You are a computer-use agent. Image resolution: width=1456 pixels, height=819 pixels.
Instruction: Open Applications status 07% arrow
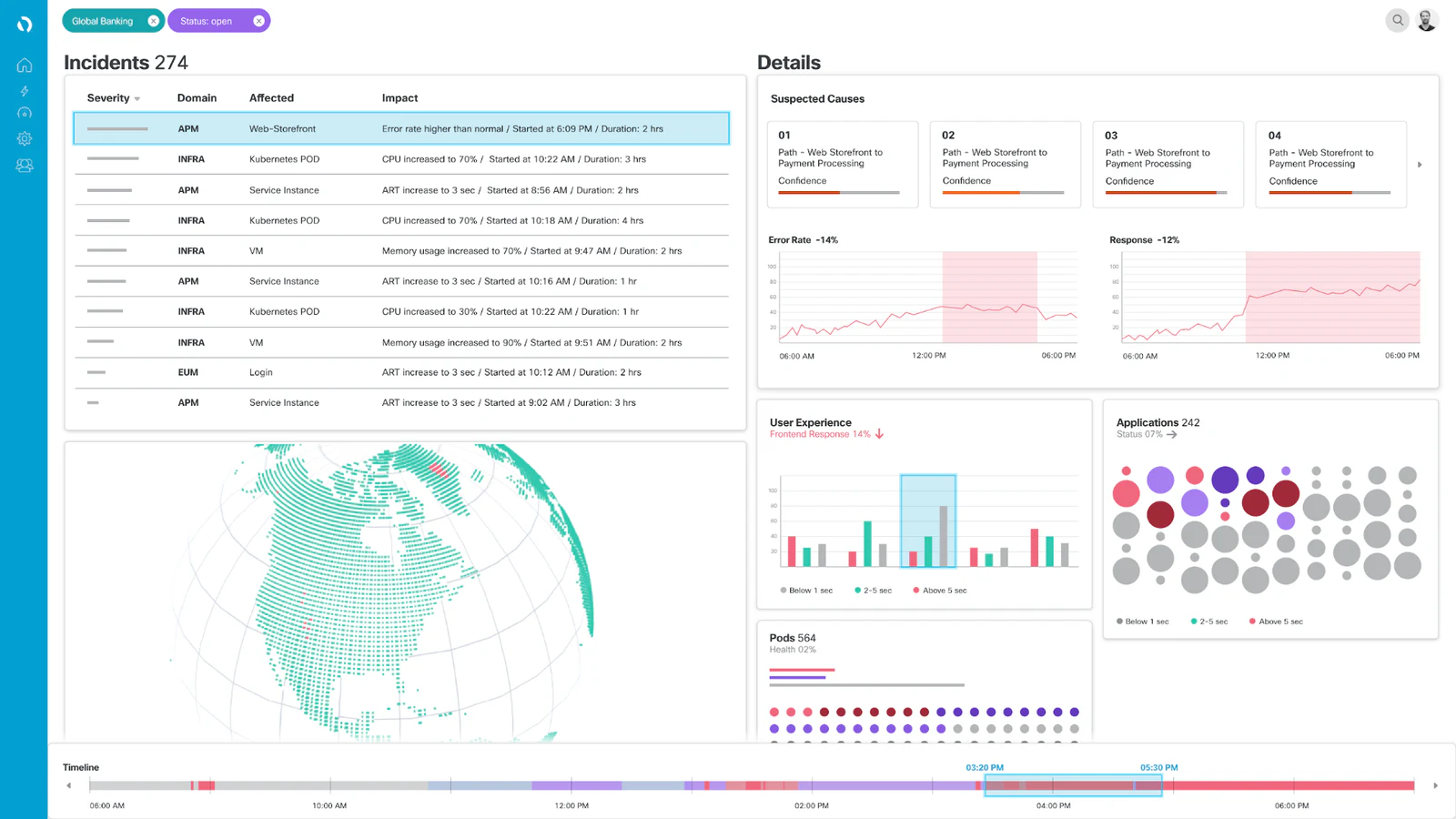click(x=1171, y=435)
